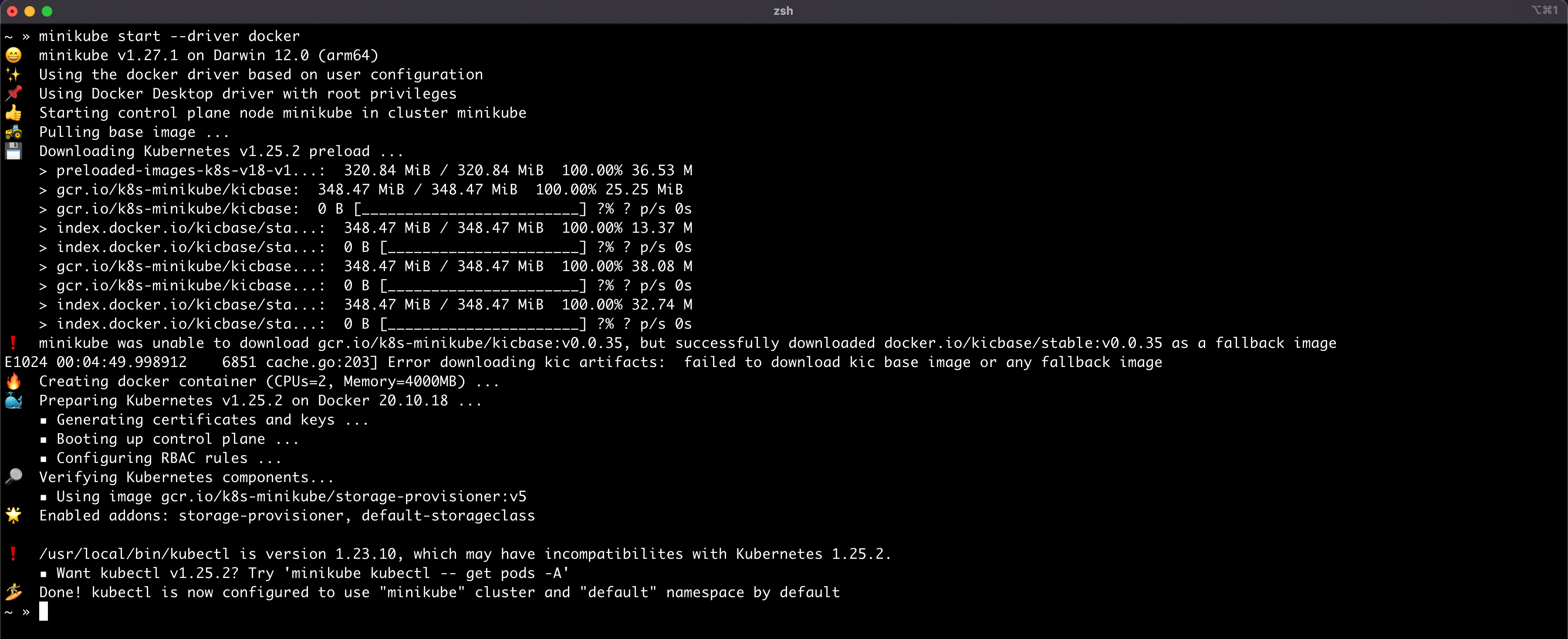Click the 'preloaded-images-k8s-v18-v1...' download line
Image resolution: width=1568 pixels, height=639 pixels.
366,170
